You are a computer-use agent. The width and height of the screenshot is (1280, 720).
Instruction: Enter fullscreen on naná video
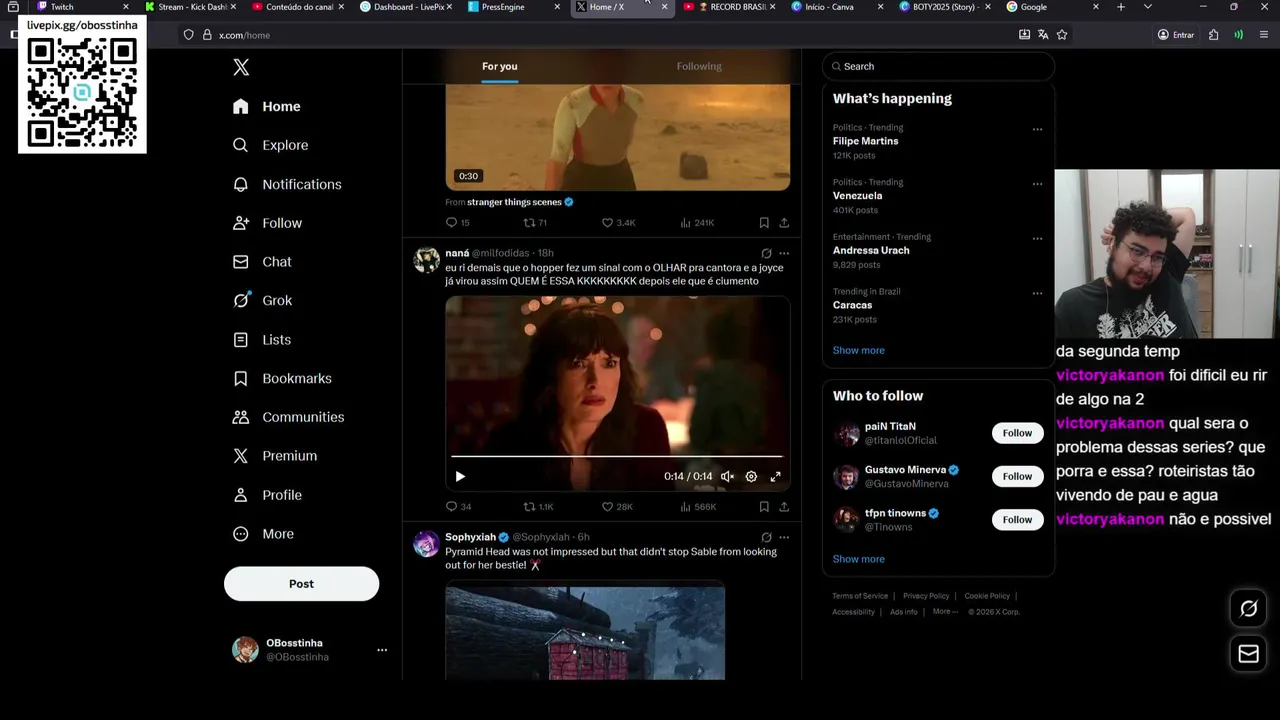(775, 477)
